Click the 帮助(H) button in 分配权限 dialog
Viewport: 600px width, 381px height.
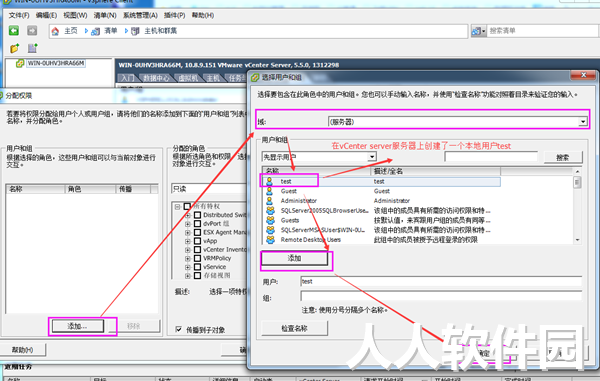tap(22, 350)
